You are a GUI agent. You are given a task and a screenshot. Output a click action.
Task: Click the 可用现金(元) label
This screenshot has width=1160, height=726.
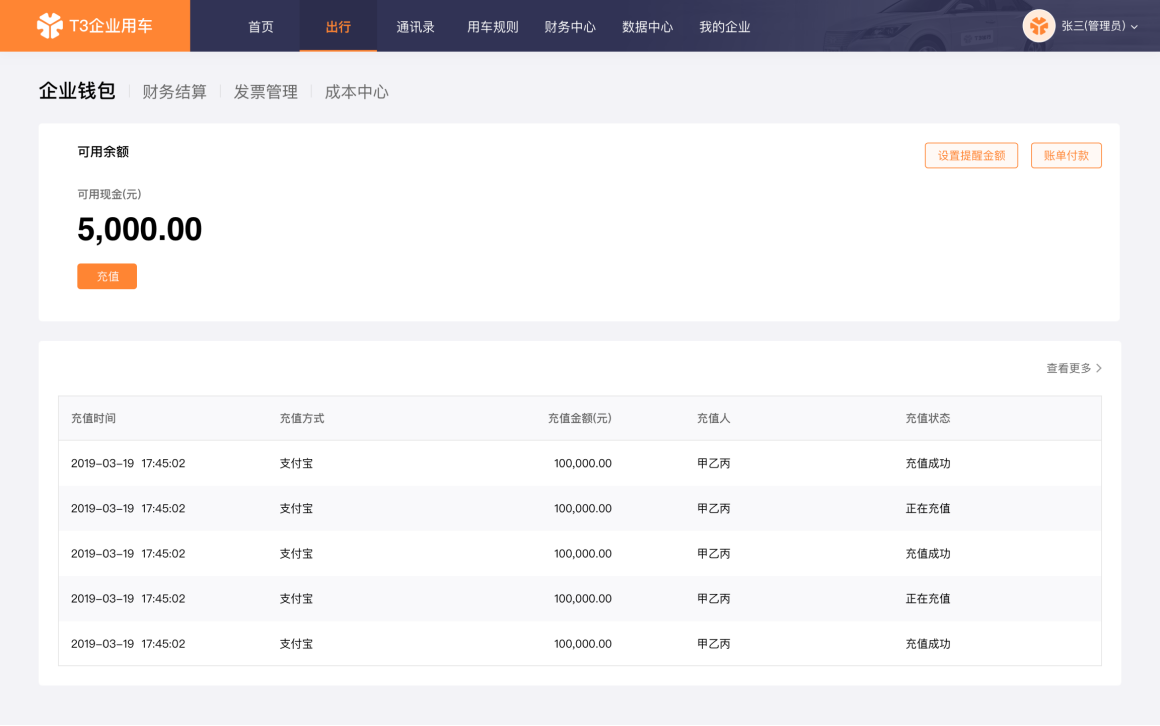[109, 194]
